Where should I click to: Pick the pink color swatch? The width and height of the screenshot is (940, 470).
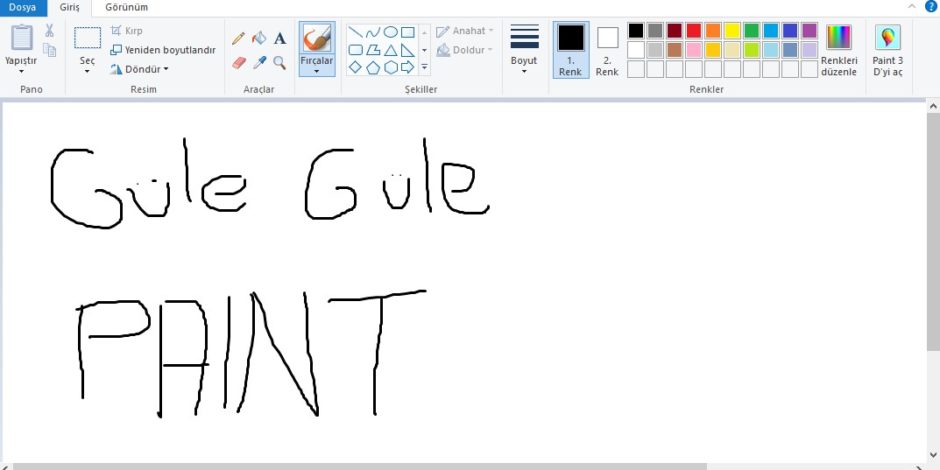694,50
